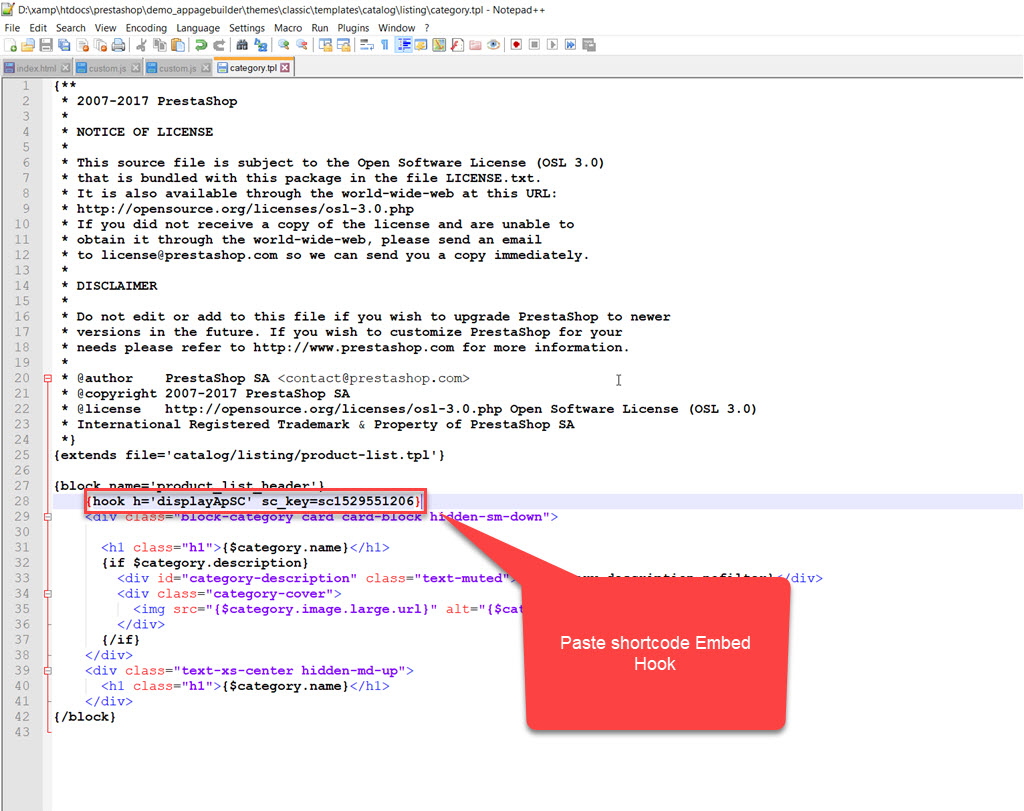Screen dimensions: 1024x811
Task: Zoom in using the magnifier plus icon
Action: [283, 45]
